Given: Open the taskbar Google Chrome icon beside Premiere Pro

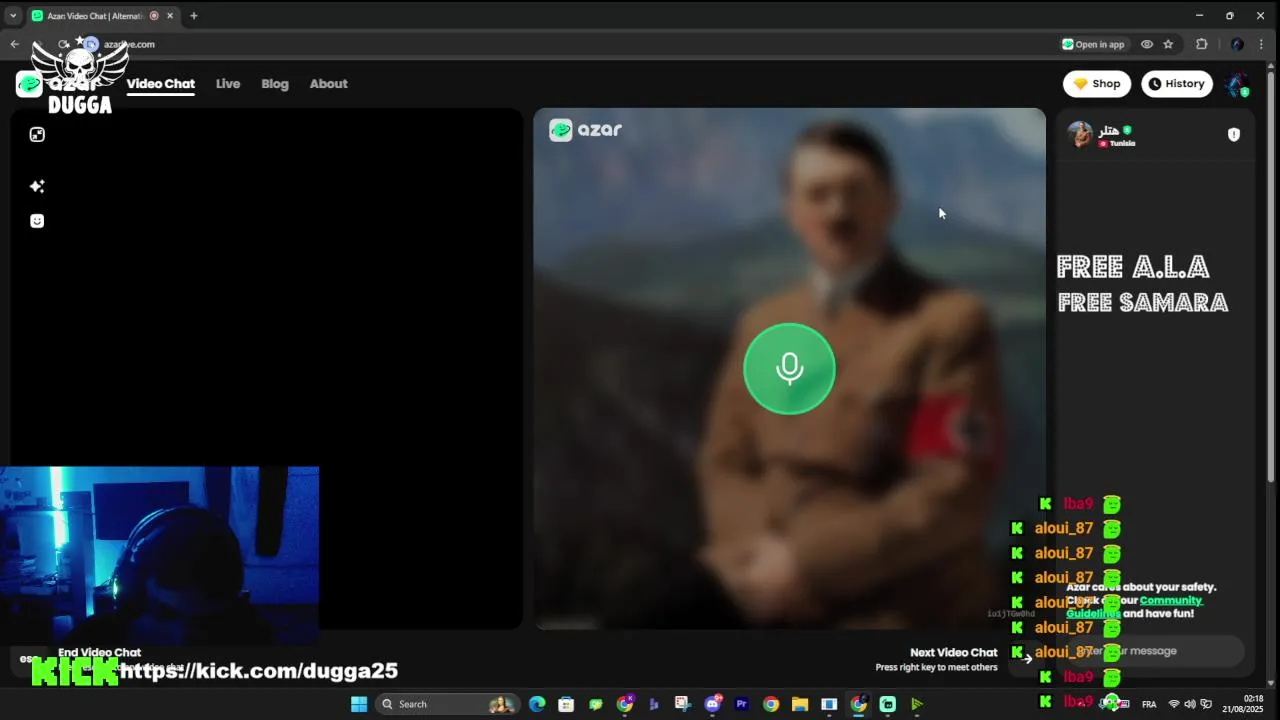Looking at the screenshot, I should click(771, 704).
